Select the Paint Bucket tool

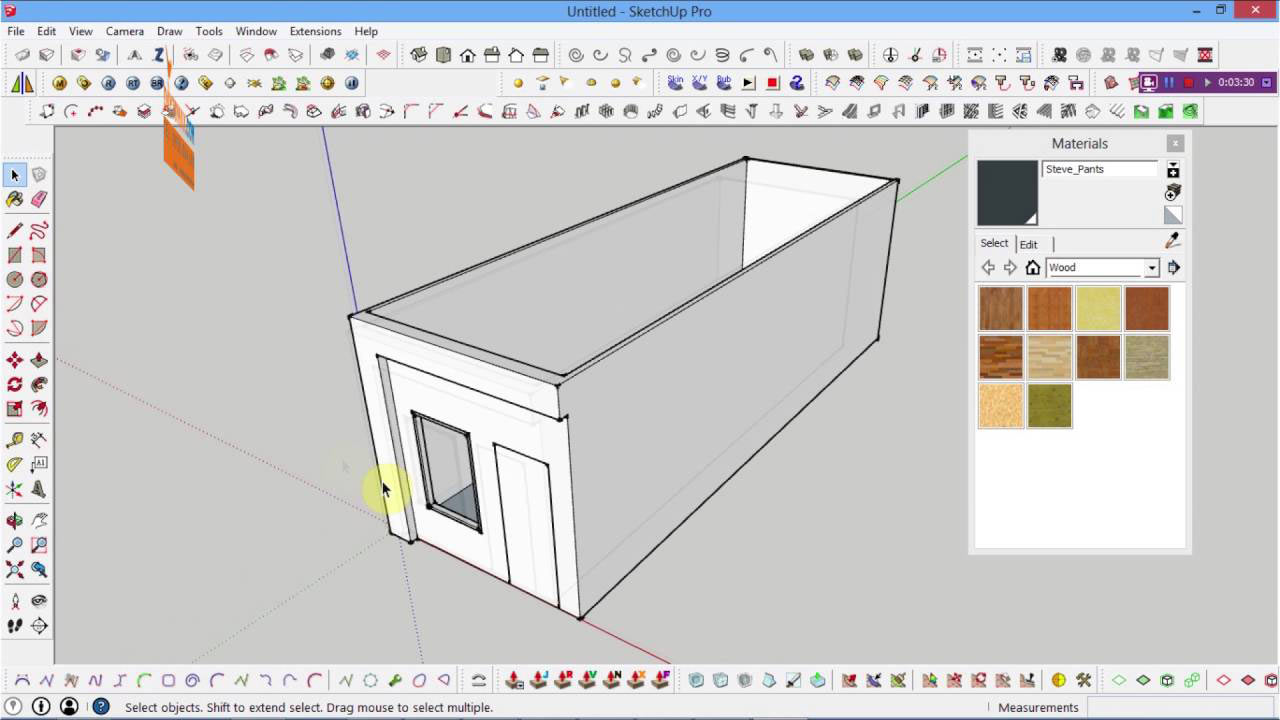[13, 200]
